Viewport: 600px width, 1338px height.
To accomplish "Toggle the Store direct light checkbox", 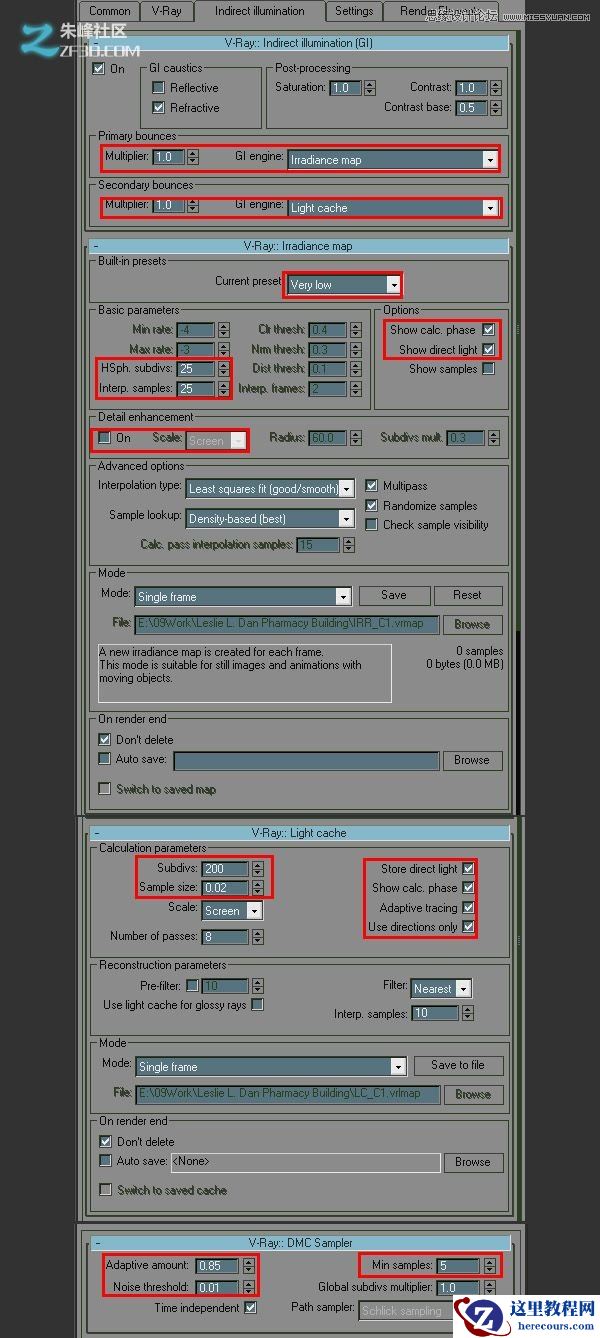I will 468,869.
